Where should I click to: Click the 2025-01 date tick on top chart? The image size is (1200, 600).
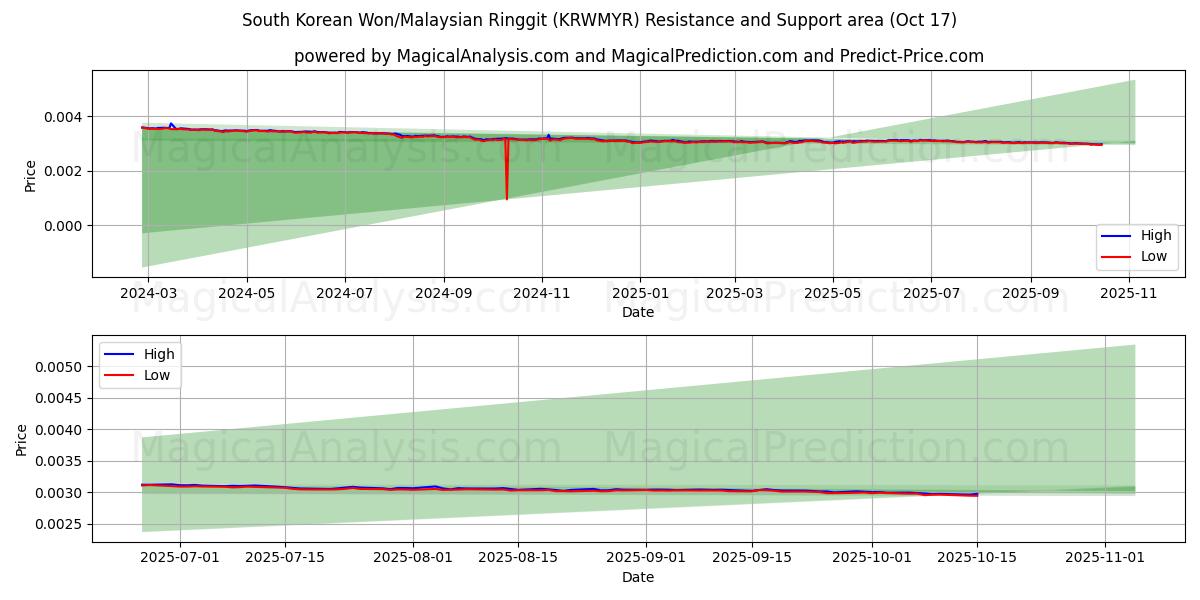(x=639, y=294)
